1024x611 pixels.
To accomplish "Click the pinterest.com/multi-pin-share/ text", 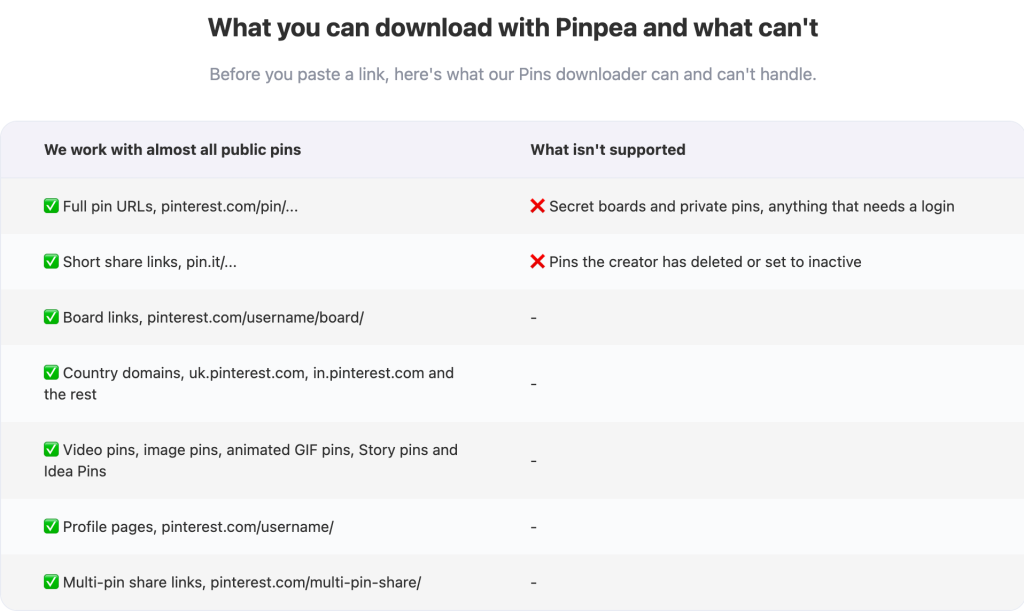I will (x=315, y=582).
